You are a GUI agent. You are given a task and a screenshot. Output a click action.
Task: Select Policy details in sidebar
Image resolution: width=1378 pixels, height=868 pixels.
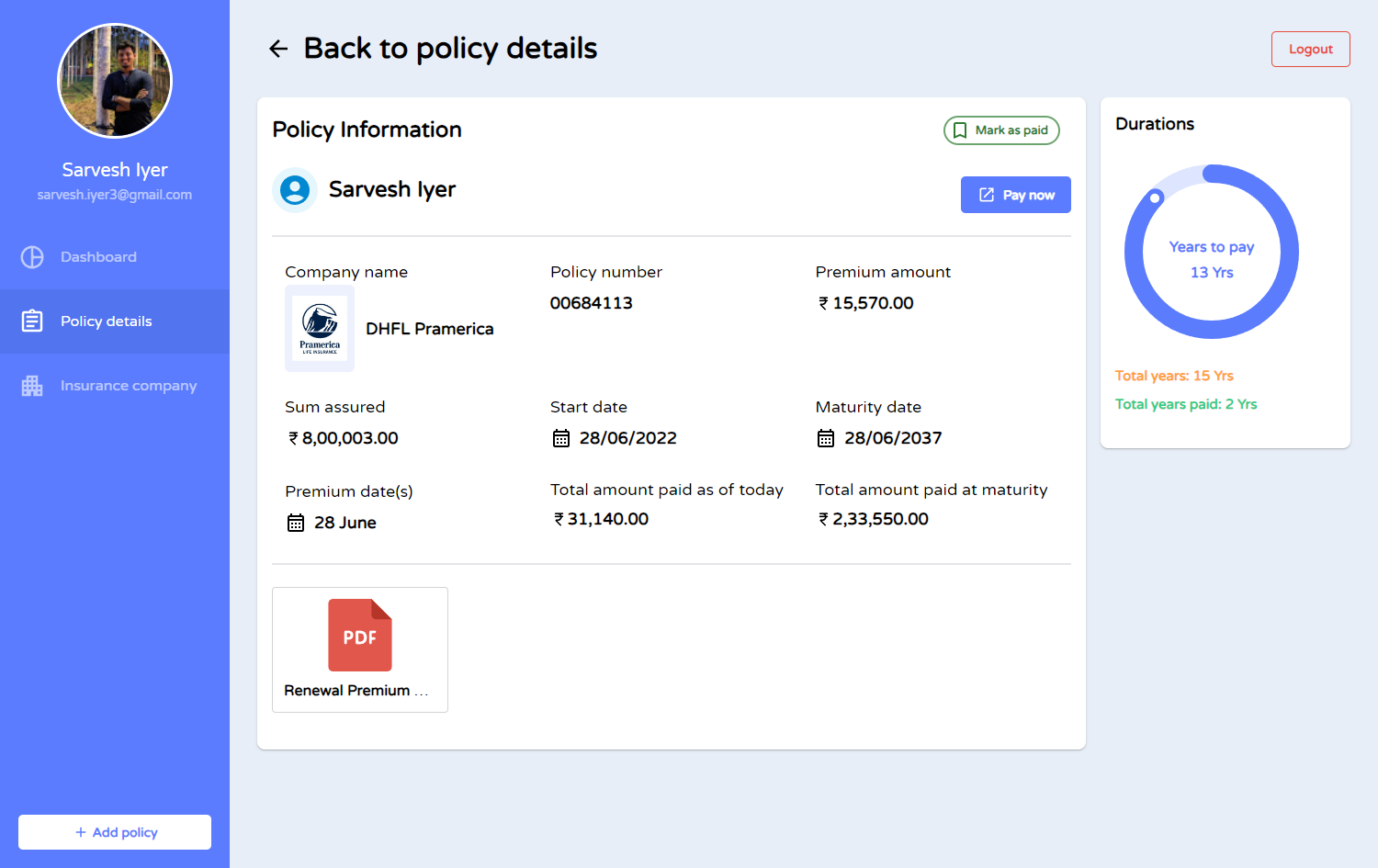(x=107, y=321)
